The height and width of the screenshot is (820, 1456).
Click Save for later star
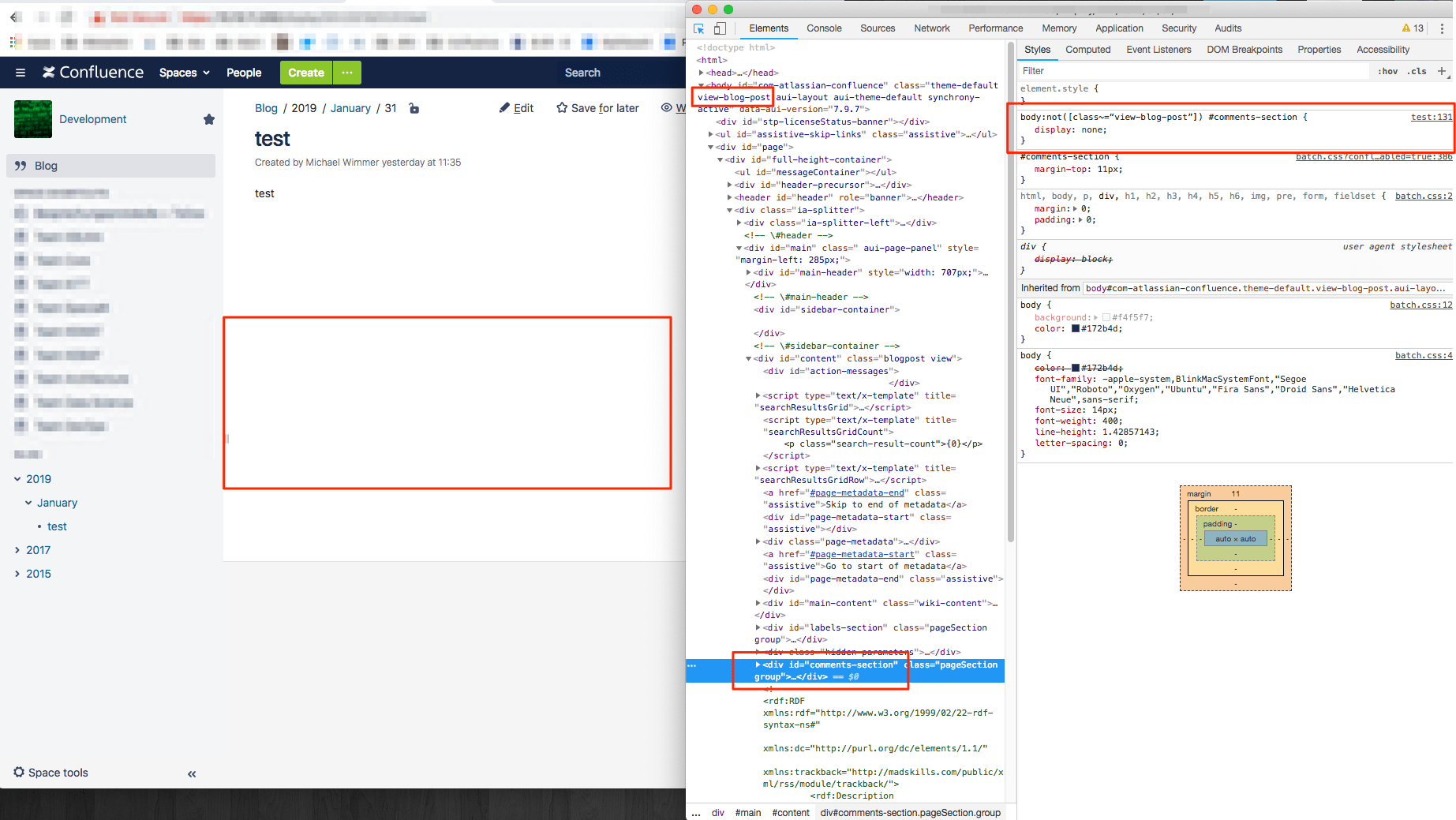597,108
